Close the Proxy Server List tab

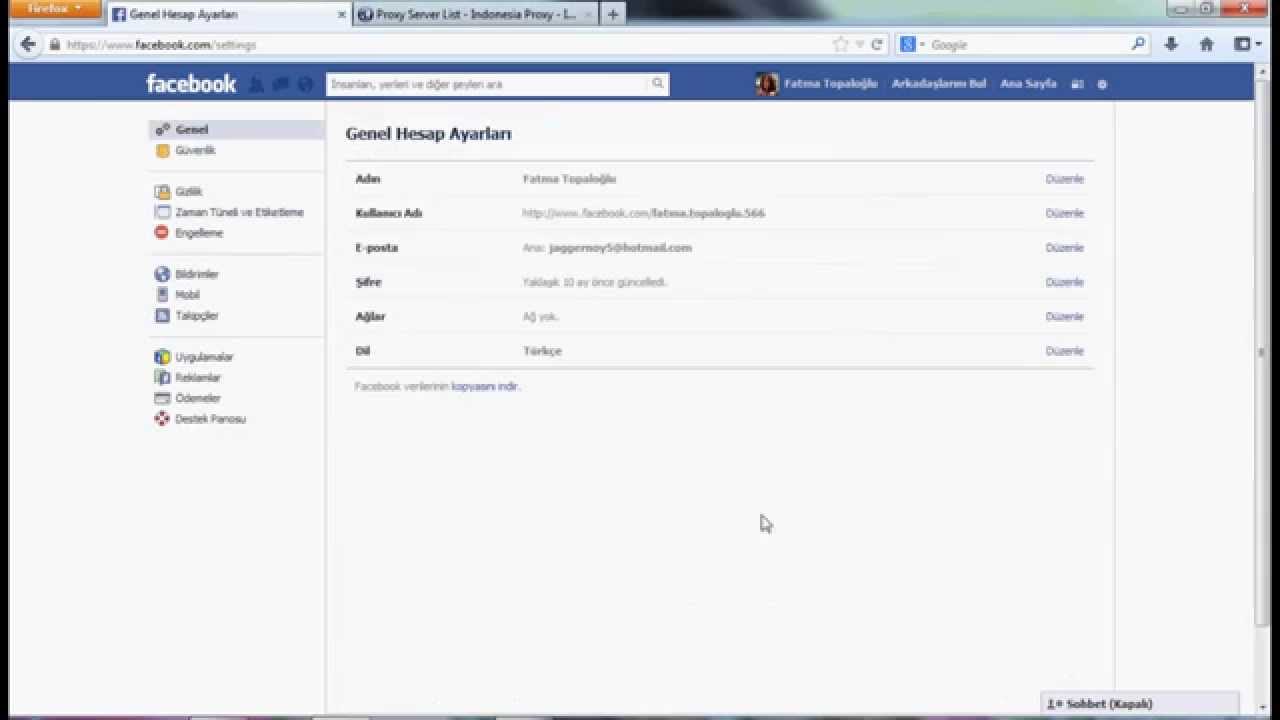(588, 15)
